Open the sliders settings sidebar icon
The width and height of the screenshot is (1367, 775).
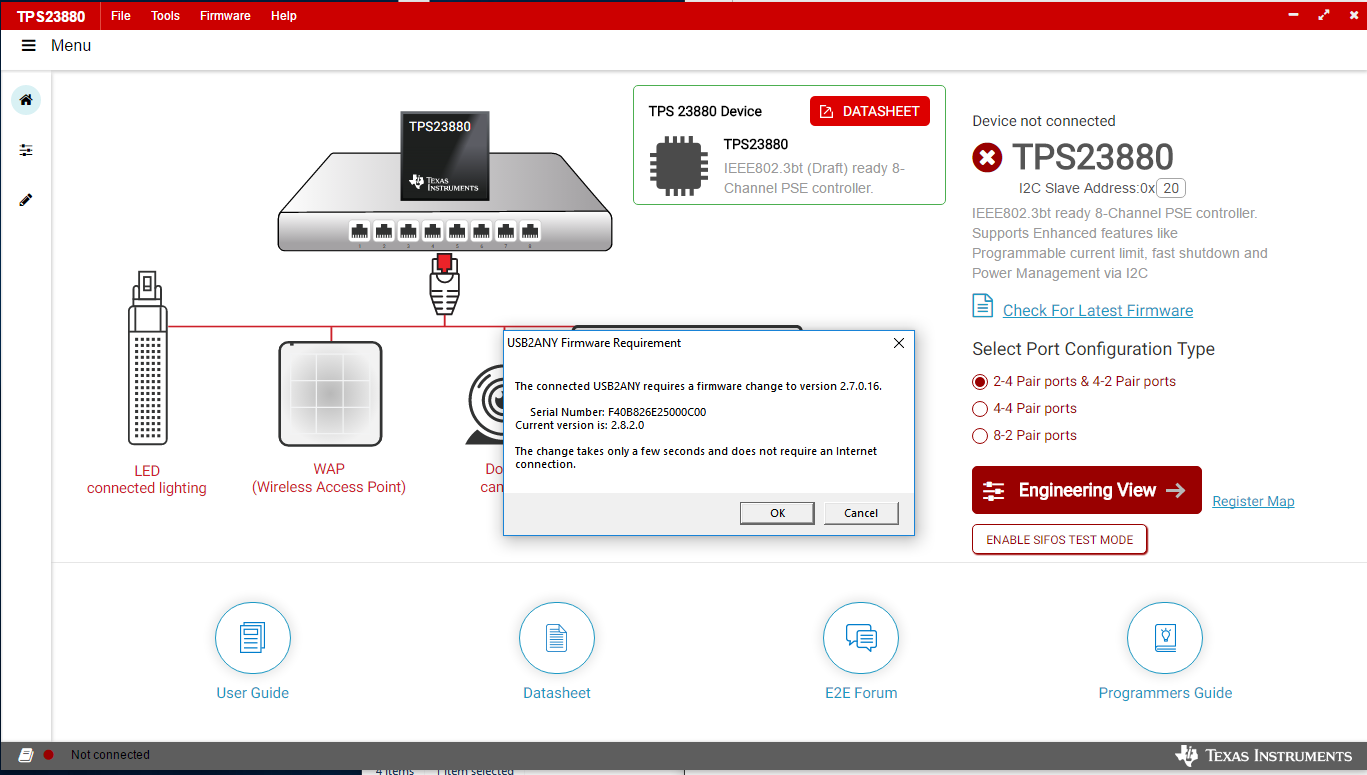coord(26,150)
